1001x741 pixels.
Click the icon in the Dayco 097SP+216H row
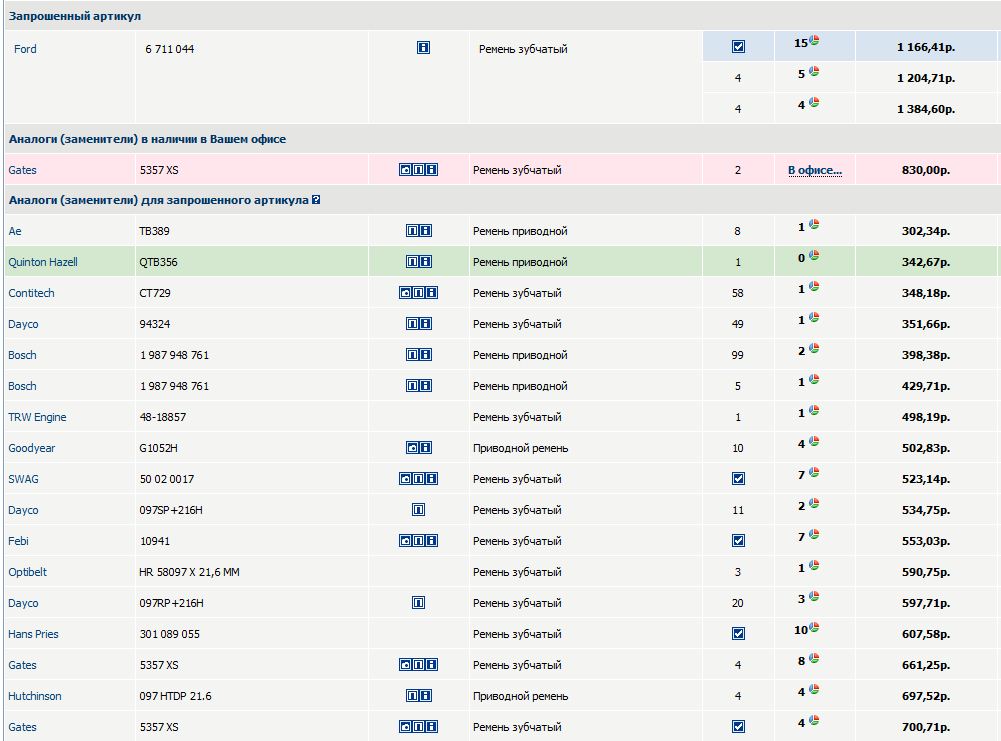point(418,510)
